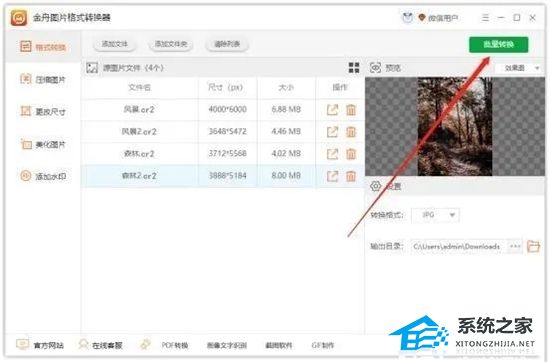Click the user avatar icon in title bar

tap(407, 18)
